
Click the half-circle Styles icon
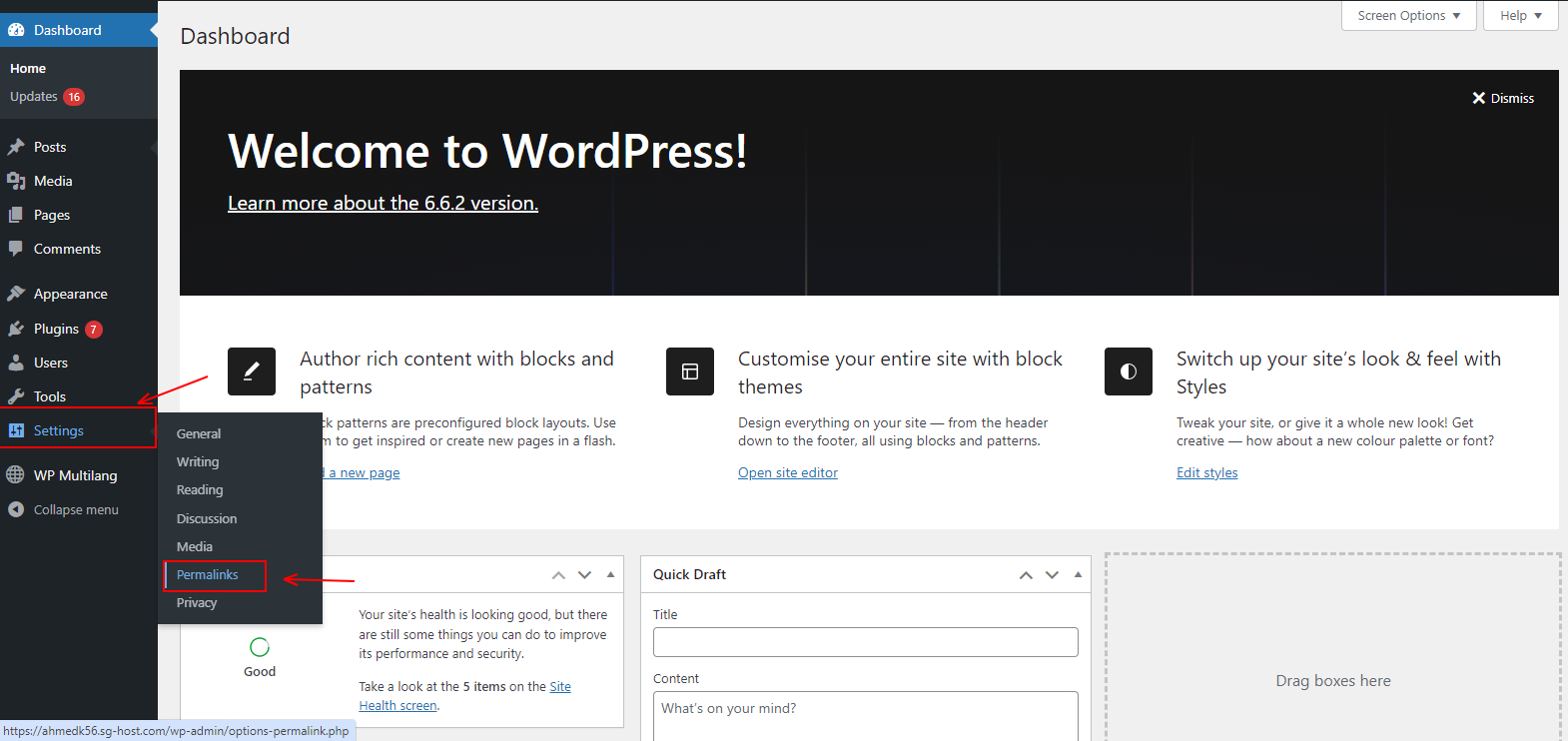1129,371
